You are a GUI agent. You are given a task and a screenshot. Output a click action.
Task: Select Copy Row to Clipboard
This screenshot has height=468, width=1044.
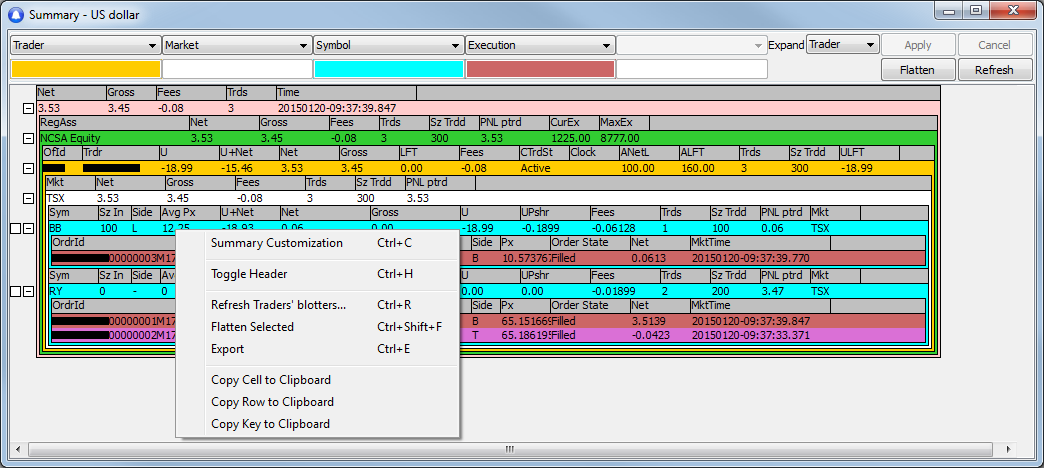click(272, 402)
